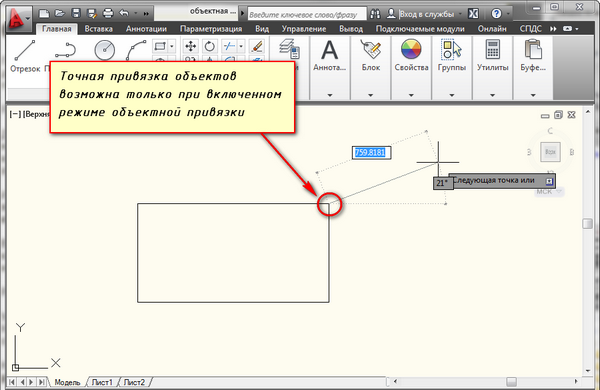Select the Circle tool icon

click(x=104, y=50)
